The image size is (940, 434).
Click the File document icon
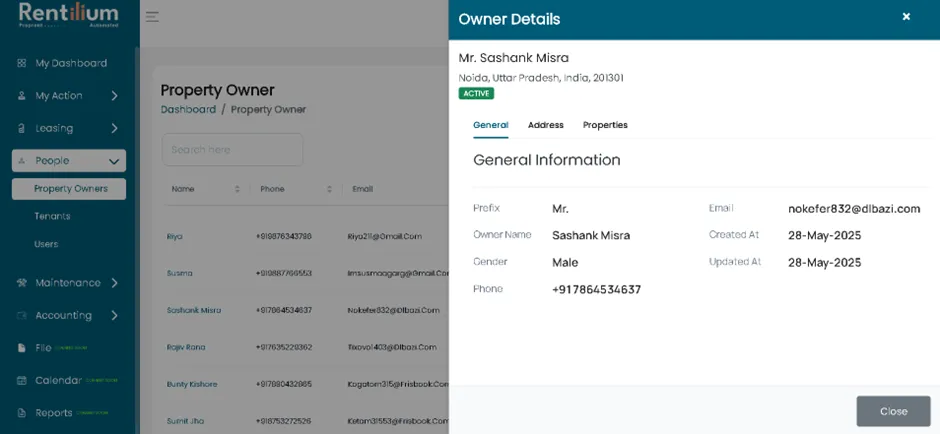22,348
